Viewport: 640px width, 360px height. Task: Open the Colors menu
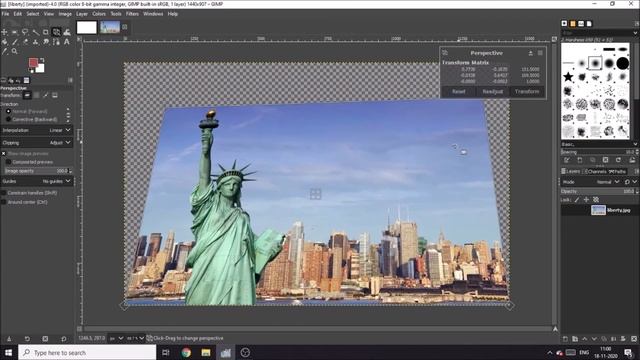[99, 14]
